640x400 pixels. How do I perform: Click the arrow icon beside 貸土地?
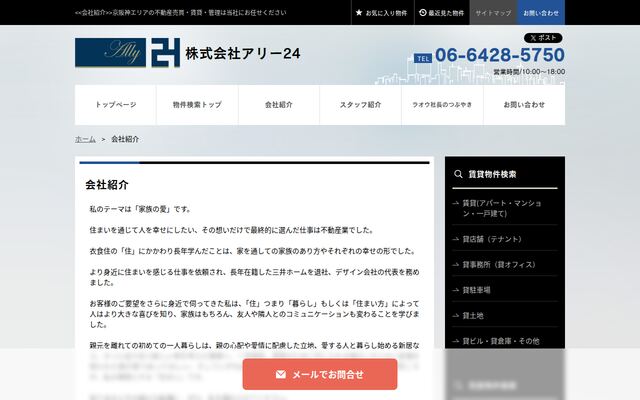pos(456,316)
